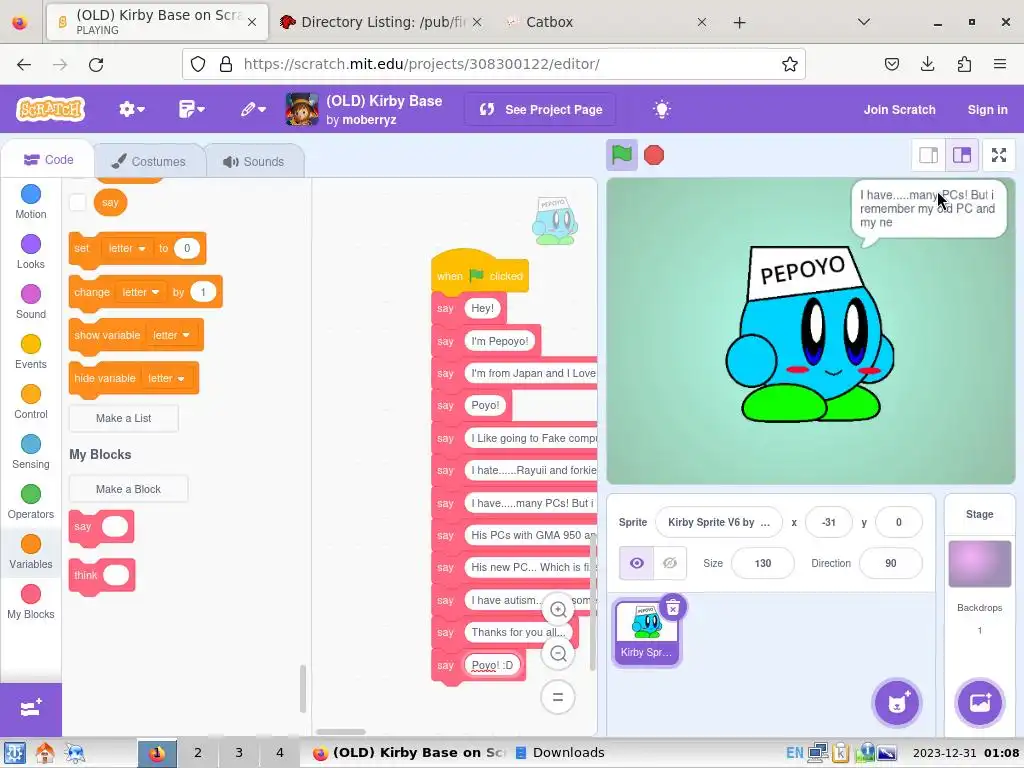
Task: Click Sign in link
Action: point(987,110)
